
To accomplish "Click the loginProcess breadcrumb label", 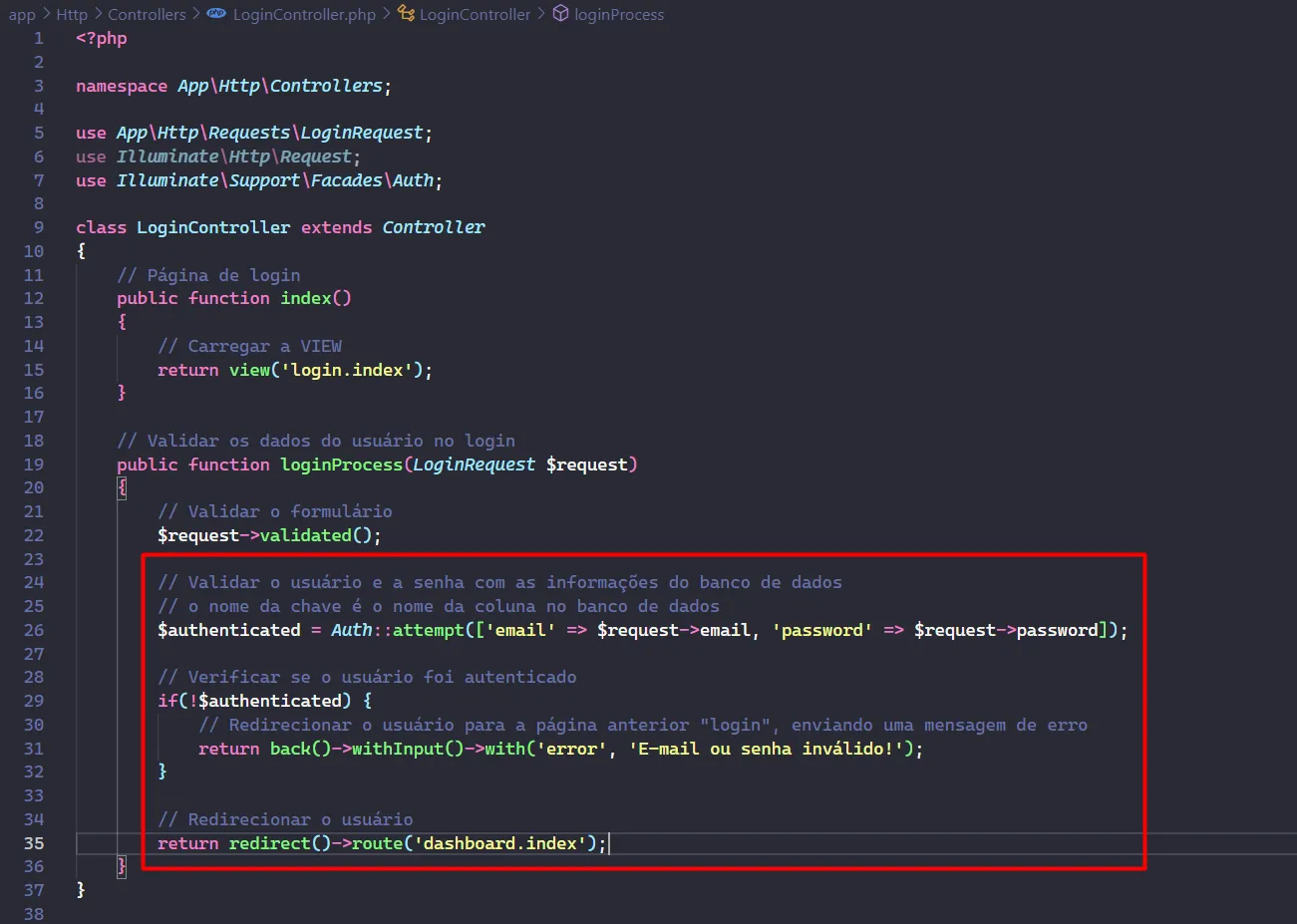I will (x=618, y=15).
